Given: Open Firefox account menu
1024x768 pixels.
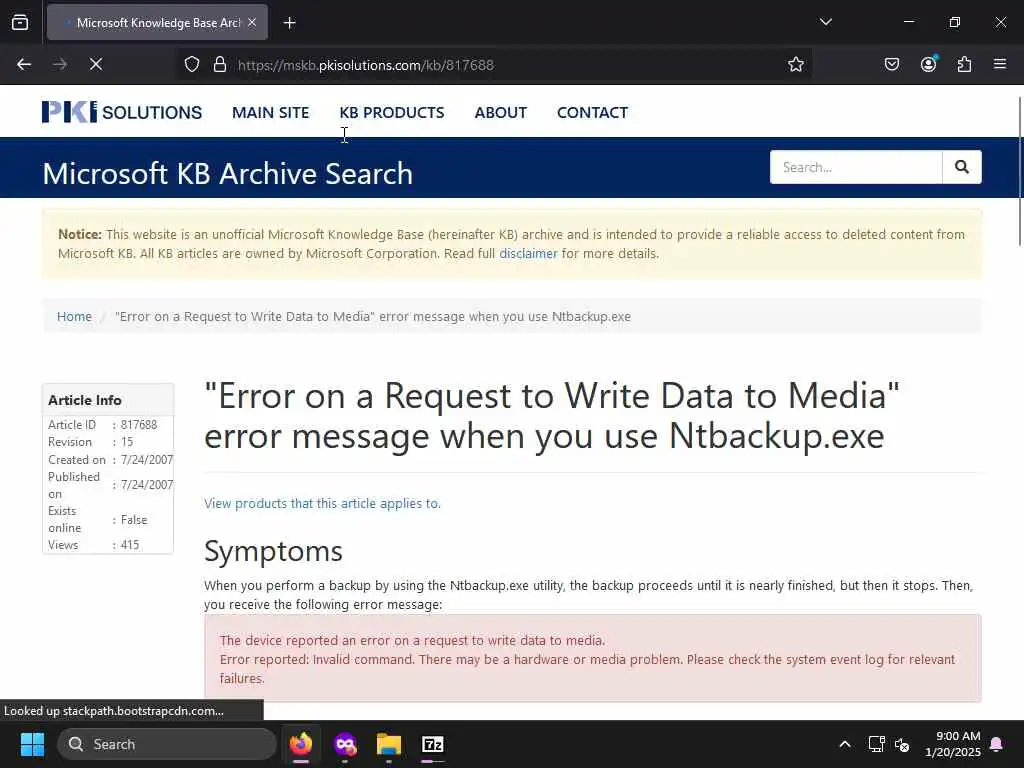Looking at the screenshot, I should pos(929,64).
